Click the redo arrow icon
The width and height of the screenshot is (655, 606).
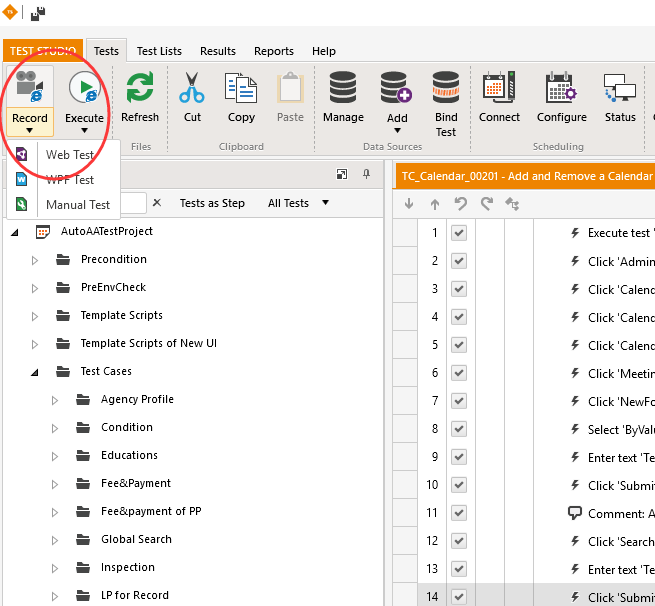tap(487, 204)
